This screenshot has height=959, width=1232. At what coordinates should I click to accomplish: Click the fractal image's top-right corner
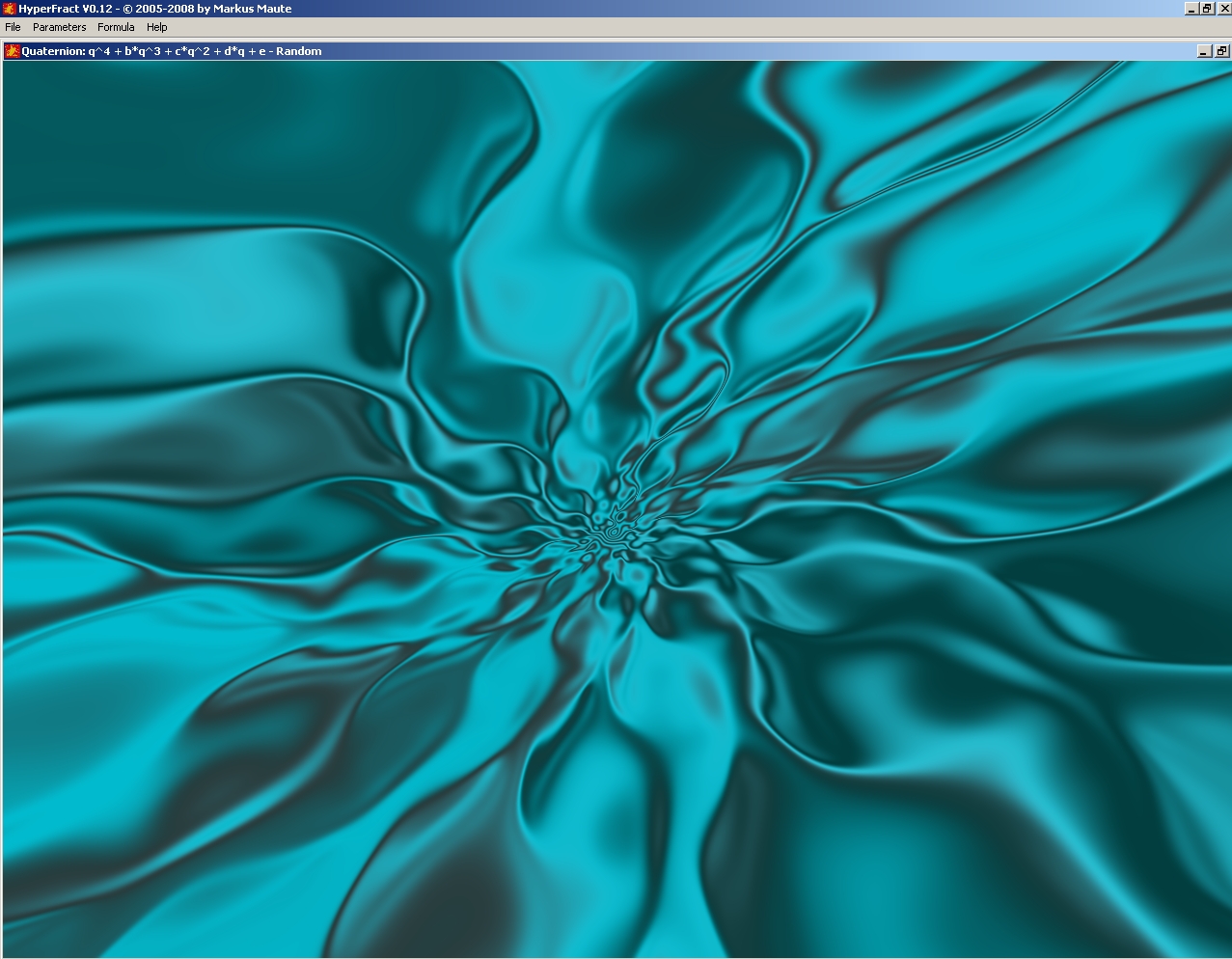[1226, 66]
